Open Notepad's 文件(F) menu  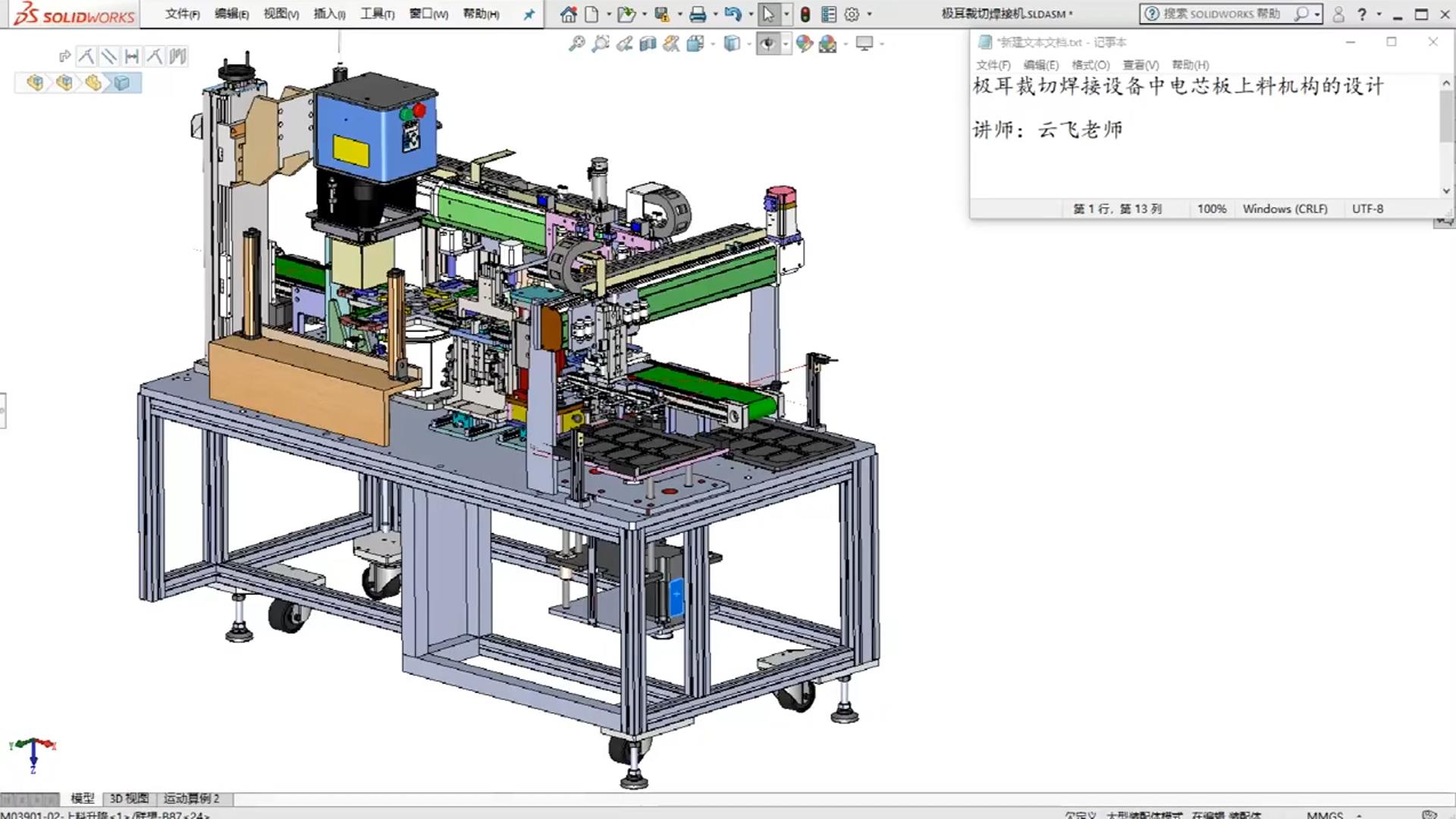click(x=993, y=64)
